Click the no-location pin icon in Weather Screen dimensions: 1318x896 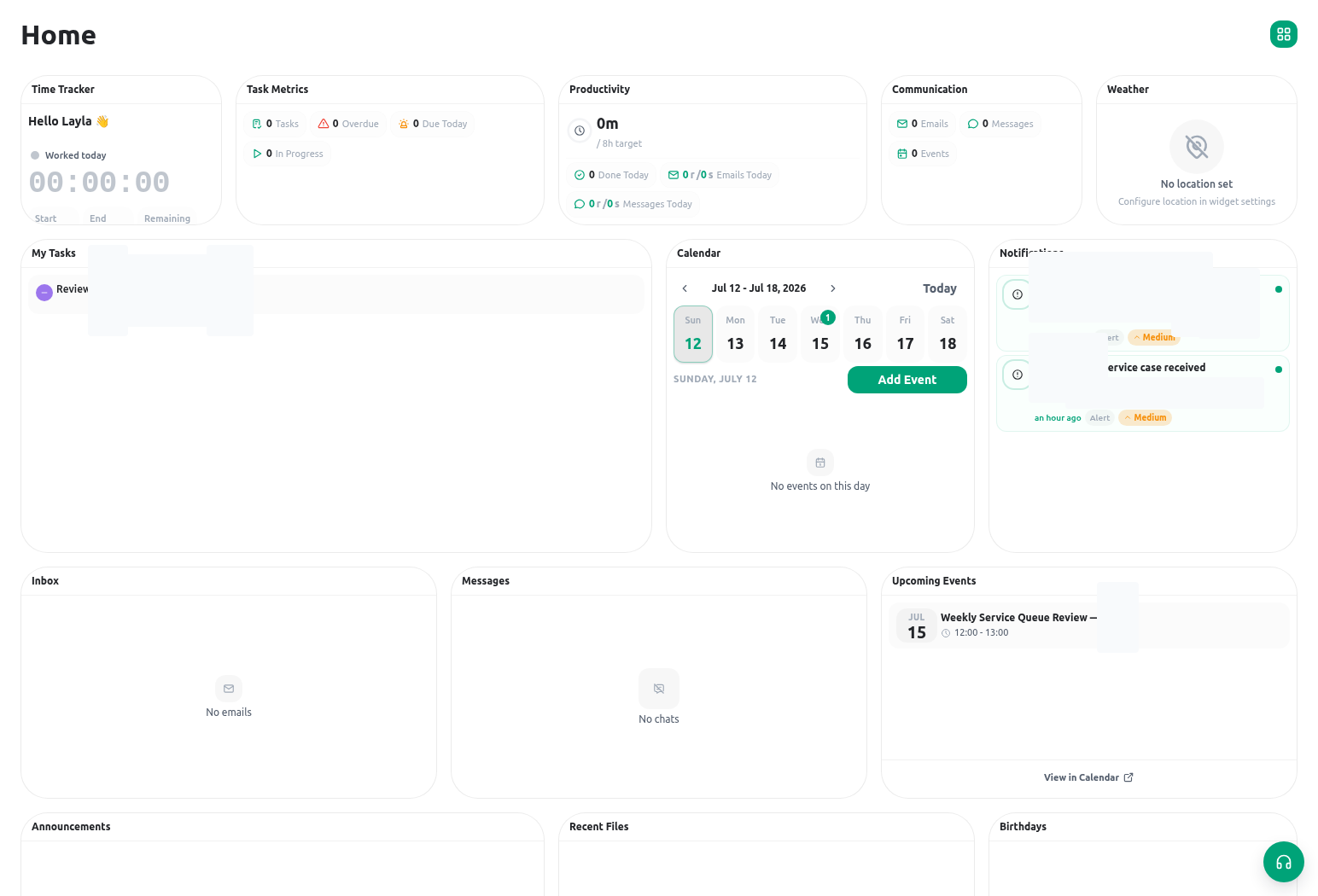[1197, 147]
